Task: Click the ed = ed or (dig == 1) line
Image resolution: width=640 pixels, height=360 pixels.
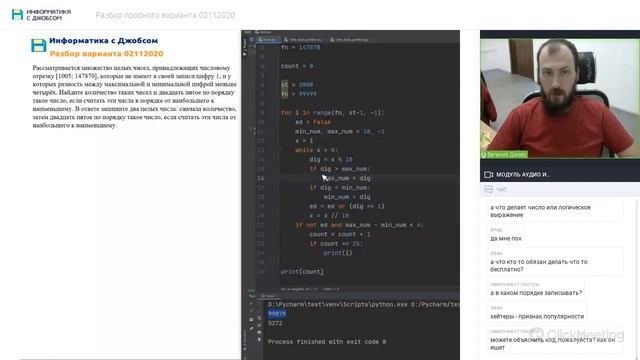Action: (347, 207)
